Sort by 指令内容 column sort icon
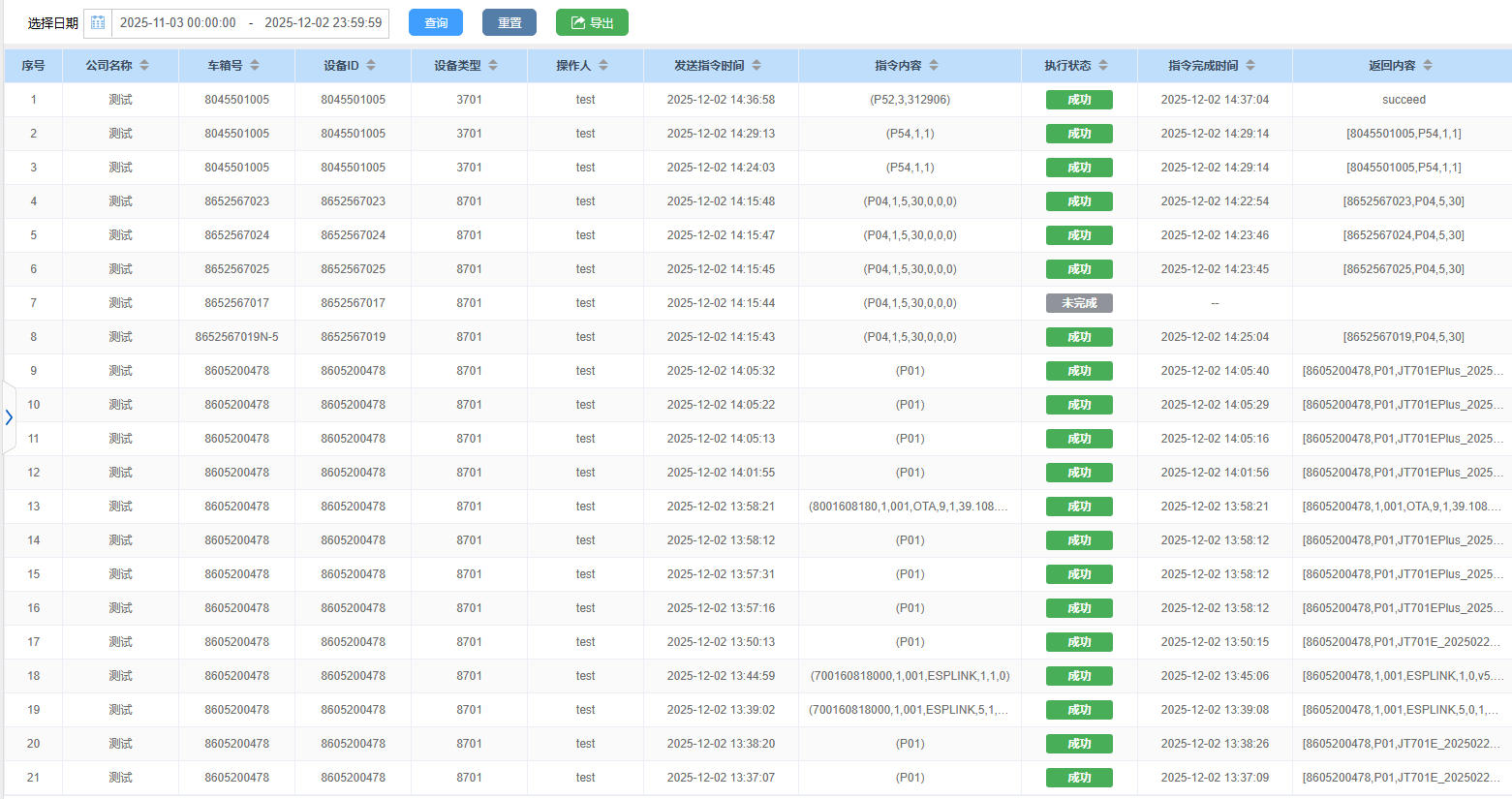 point(934,66)
